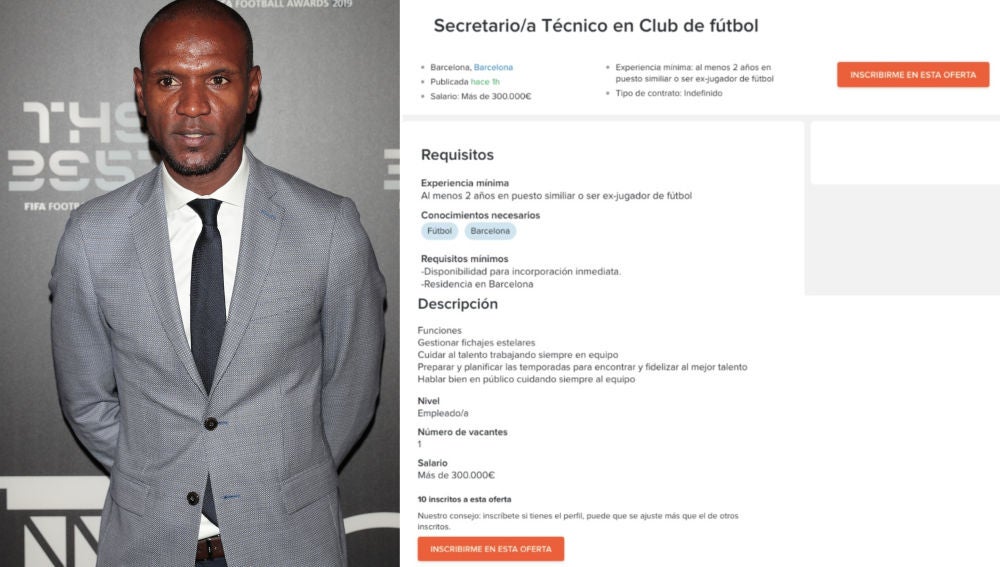Click the 'Requisitos mínimos' label
This screenshot has width=1000, height=567.
click(464, 259)
